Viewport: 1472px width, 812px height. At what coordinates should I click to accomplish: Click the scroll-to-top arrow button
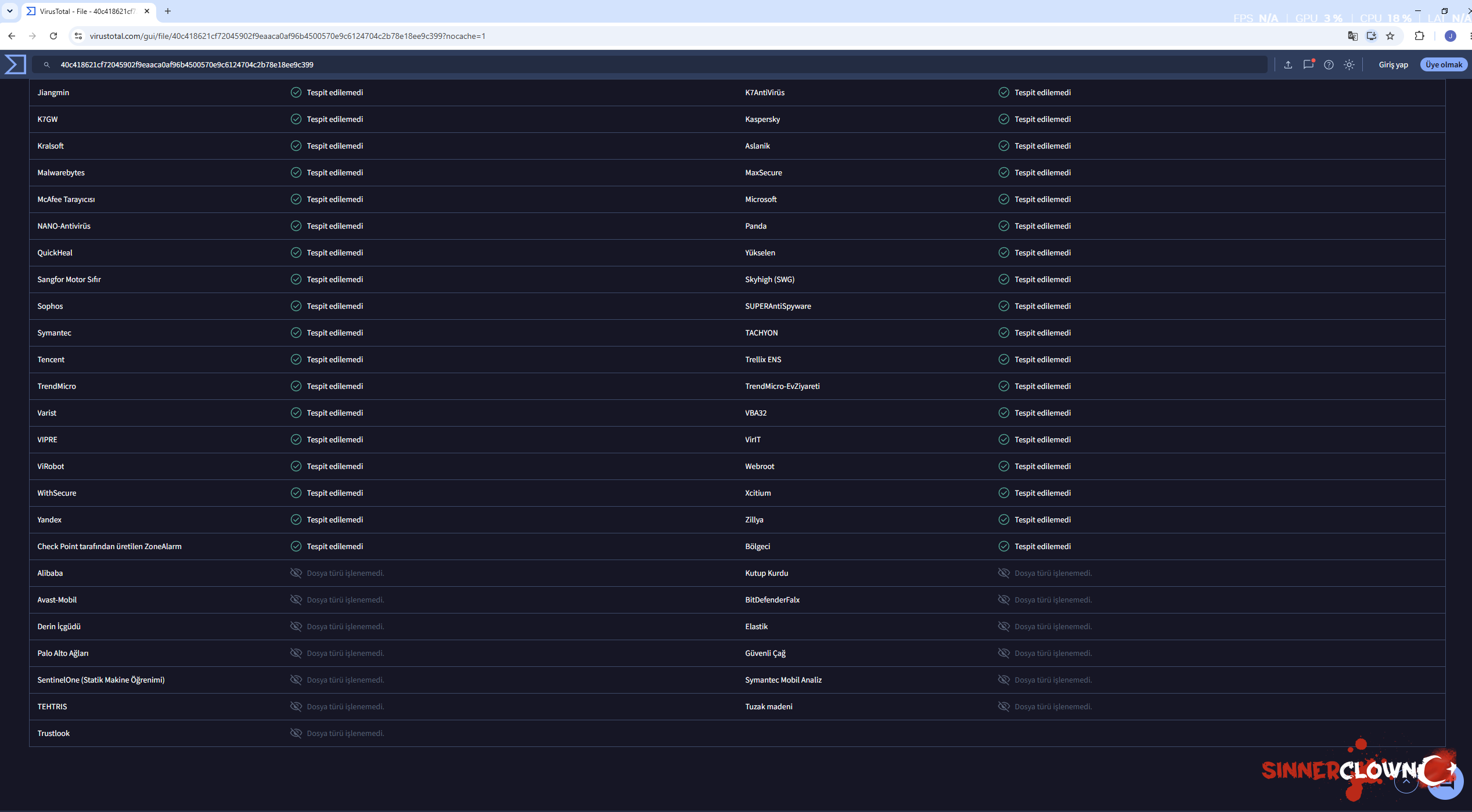pyautogui.click(x=1406, y=781)
